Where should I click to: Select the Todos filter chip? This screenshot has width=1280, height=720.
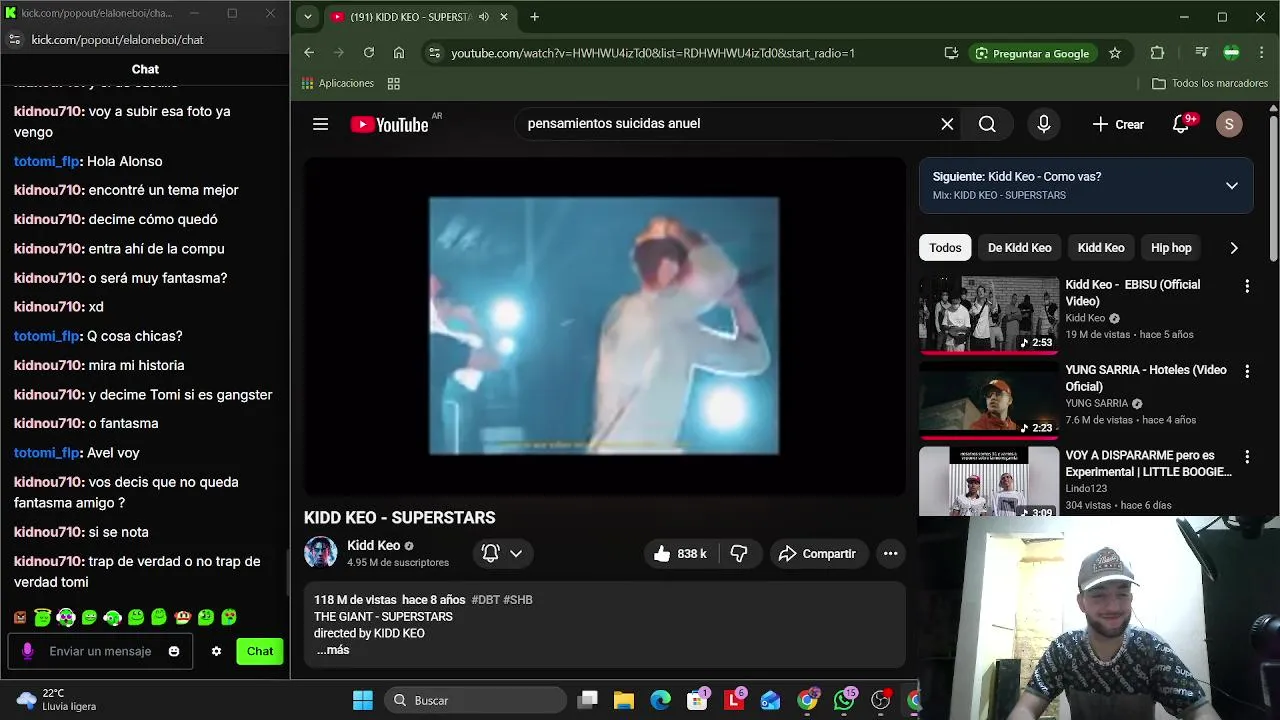click(x=945, y=248)
